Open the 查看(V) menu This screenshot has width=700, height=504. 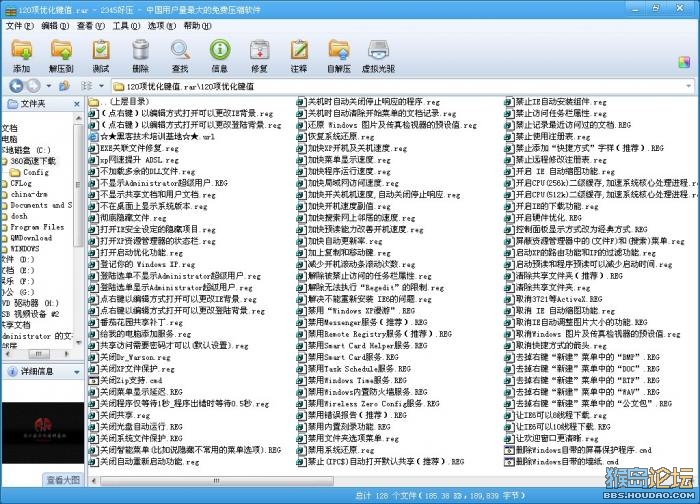pyautogui.click(x=91, y=26)
